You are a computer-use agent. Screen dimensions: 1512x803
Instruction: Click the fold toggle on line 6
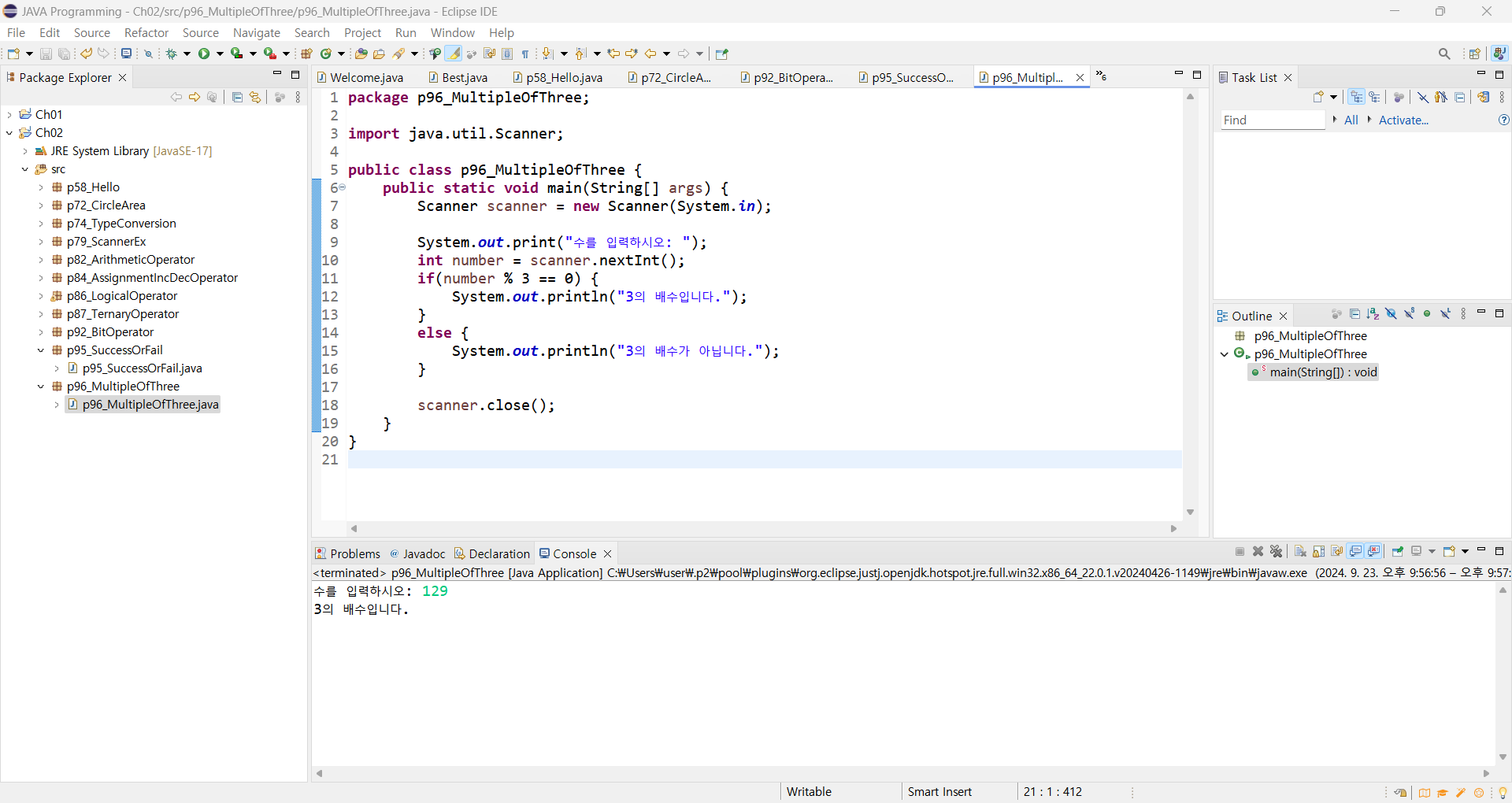coord(343,187)
